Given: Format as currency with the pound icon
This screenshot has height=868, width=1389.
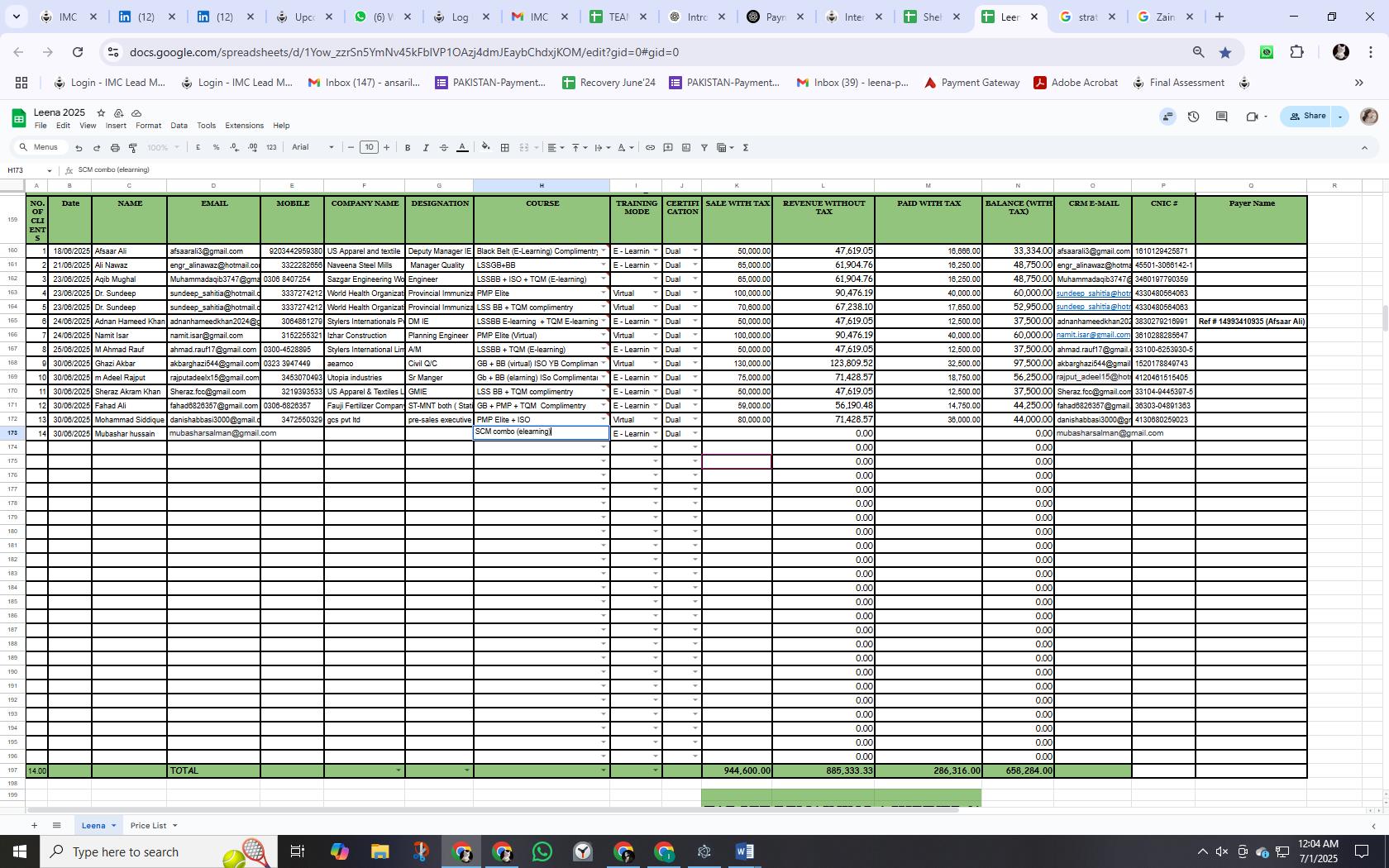Looking at the screenshot, I should click(198, 147).
